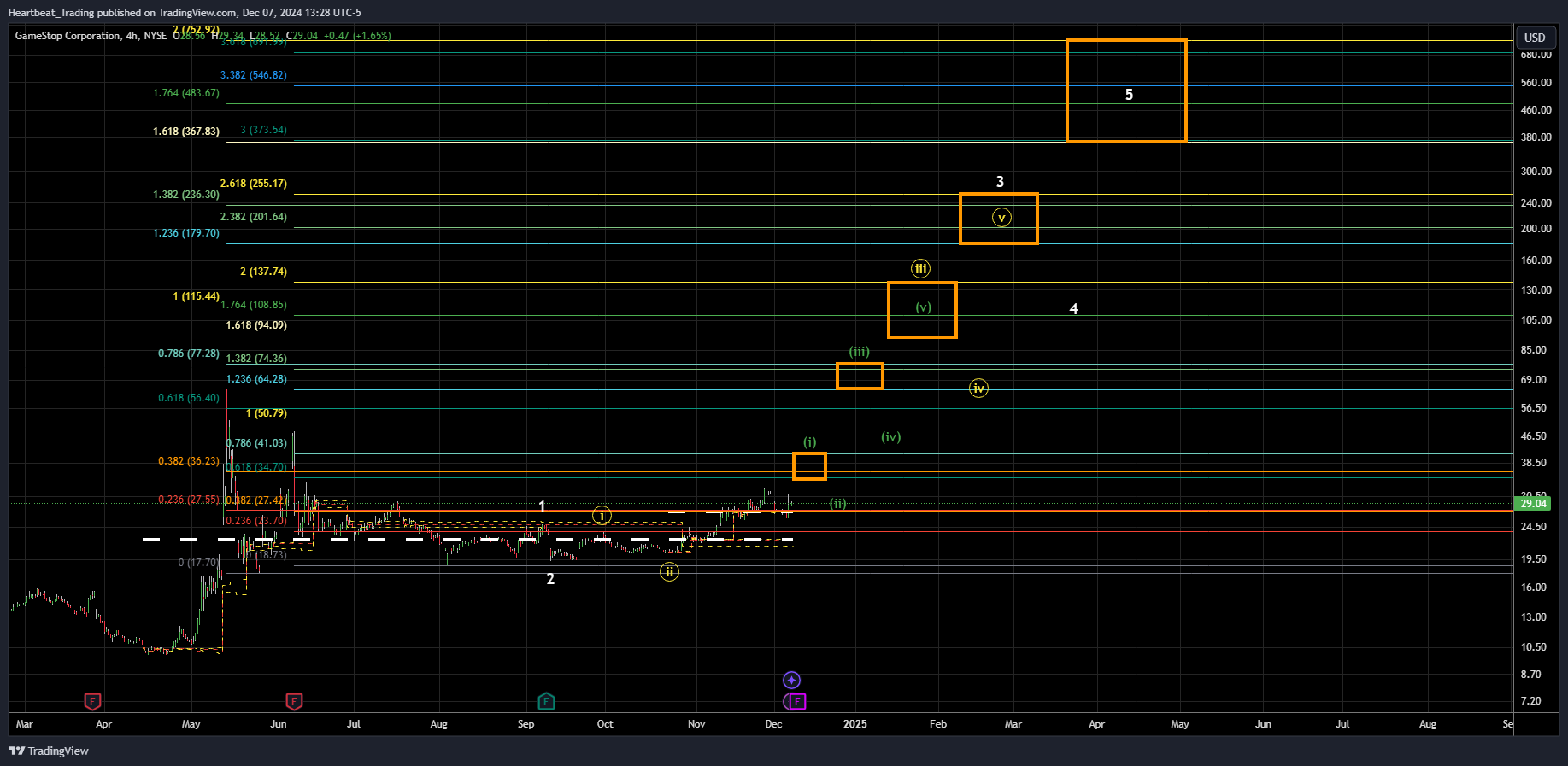The width and height of the screenshot is (1568, 766).
Task: Select the Fib label 2.618 (255.17)
Action: pyautogui.click(x=254, y=184)
